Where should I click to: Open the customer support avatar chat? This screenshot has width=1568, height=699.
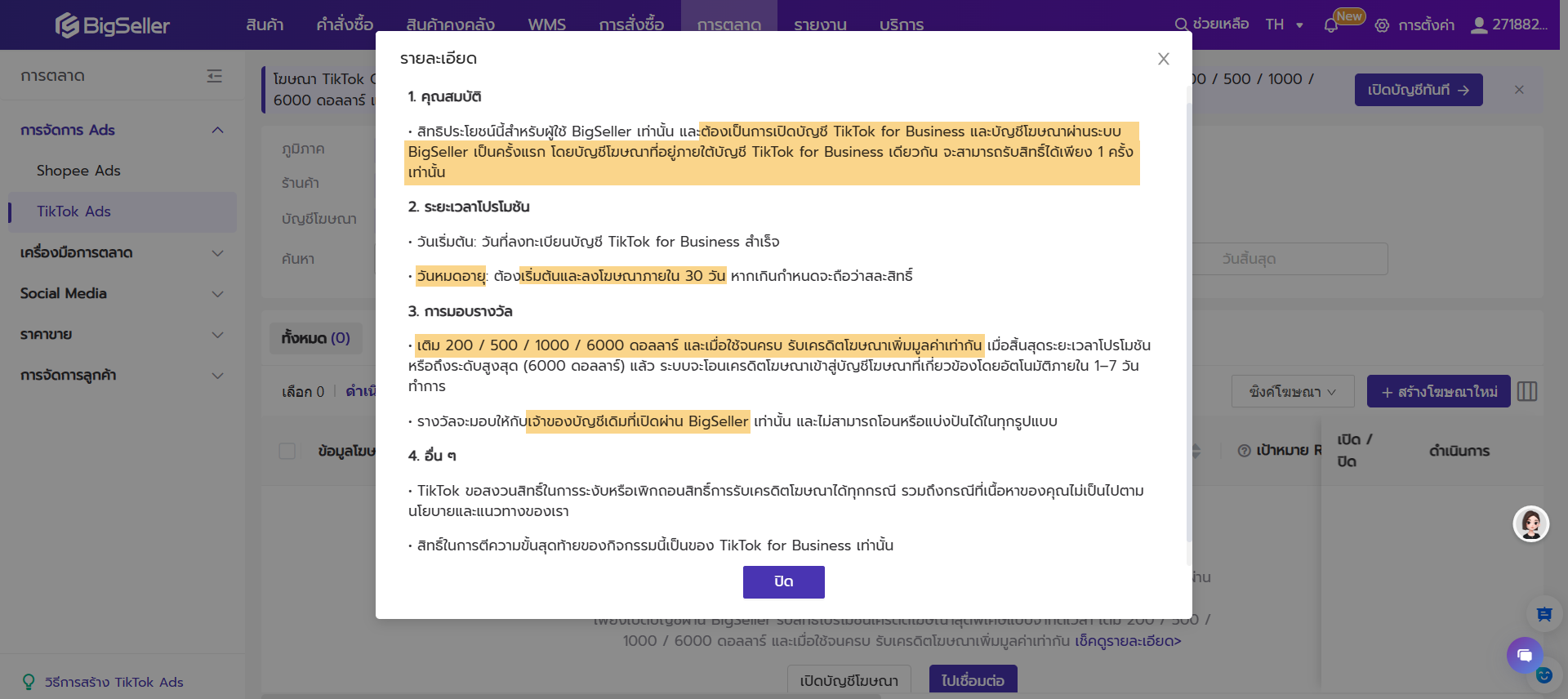[1530, 523]
